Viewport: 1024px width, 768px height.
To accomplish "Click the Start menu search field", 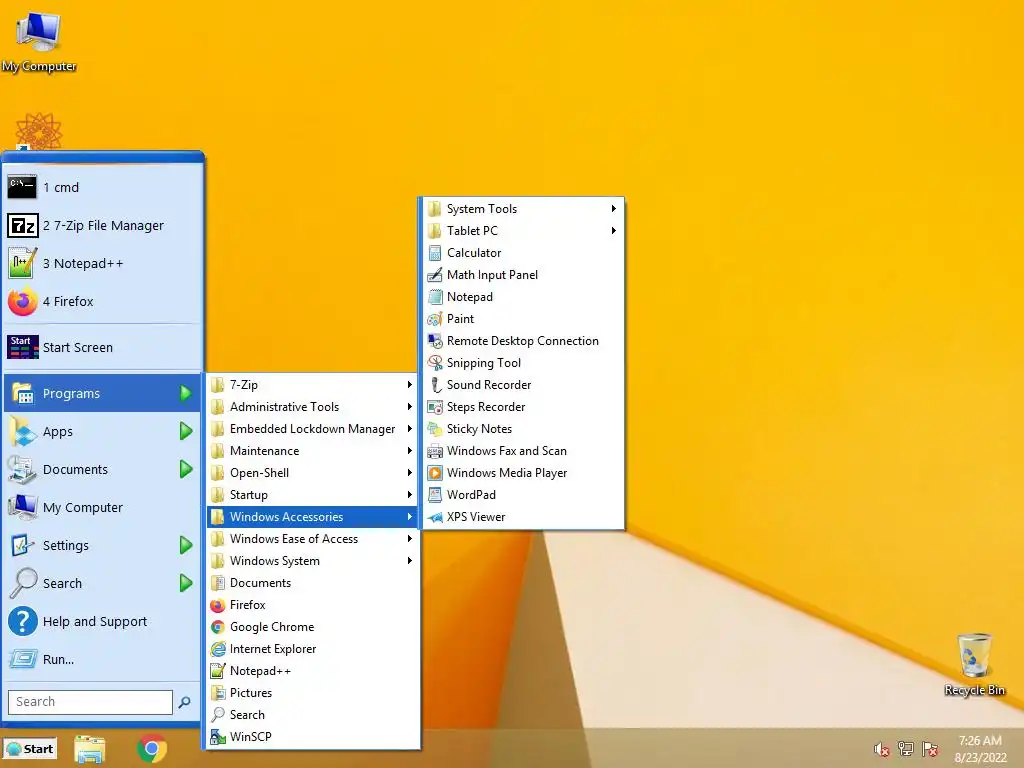I will [x=90, y=702].
